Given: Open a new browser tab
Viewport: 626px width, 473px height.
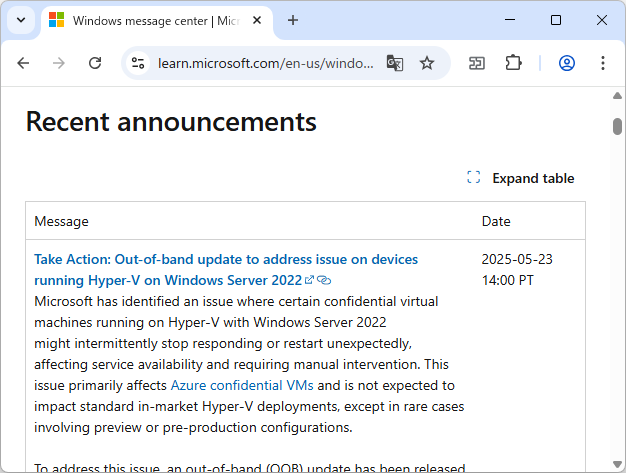Looking at the screenshot, I should pos(293,20).
